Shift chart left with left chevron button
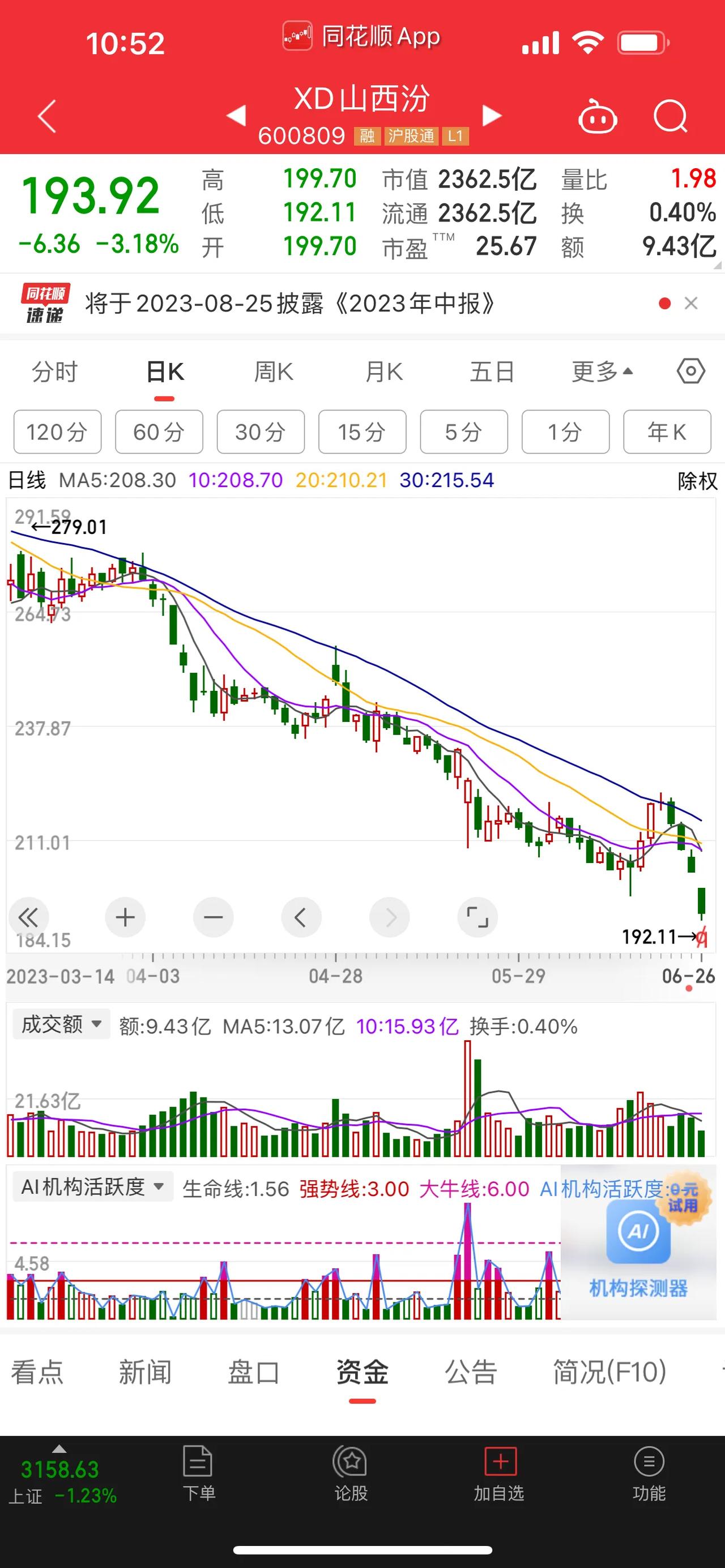725x1568 pixels. 301,917
